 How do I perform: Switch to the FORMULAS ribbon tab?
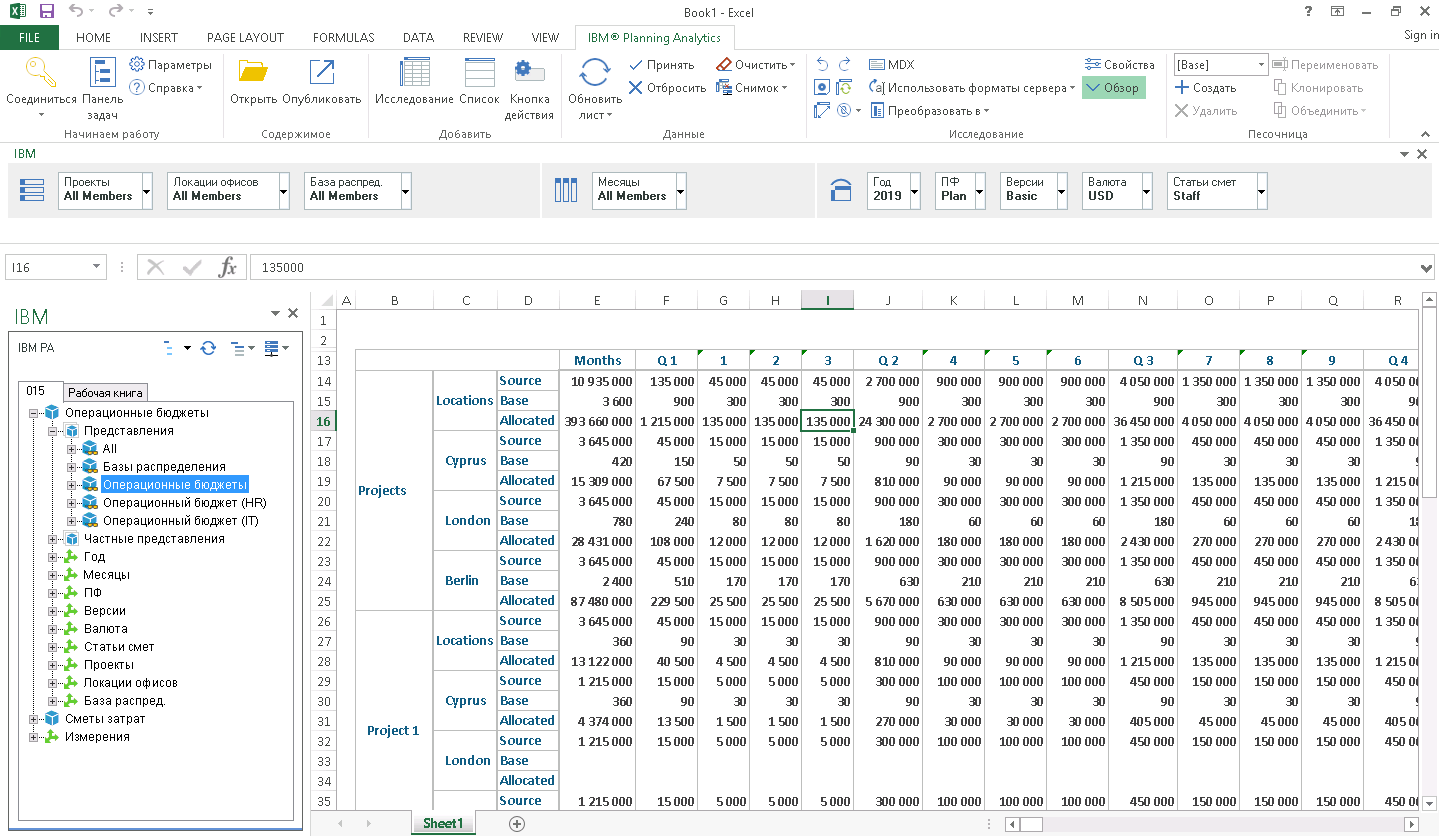coord(343,38)
